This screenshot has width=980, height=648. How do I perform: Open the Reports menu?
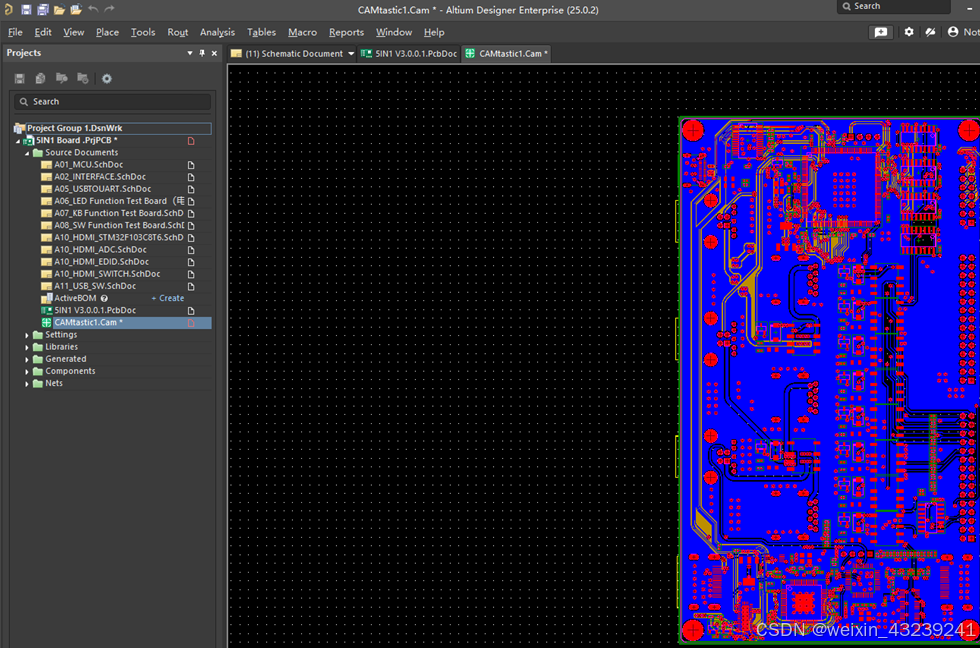click(x=346, y=32)
